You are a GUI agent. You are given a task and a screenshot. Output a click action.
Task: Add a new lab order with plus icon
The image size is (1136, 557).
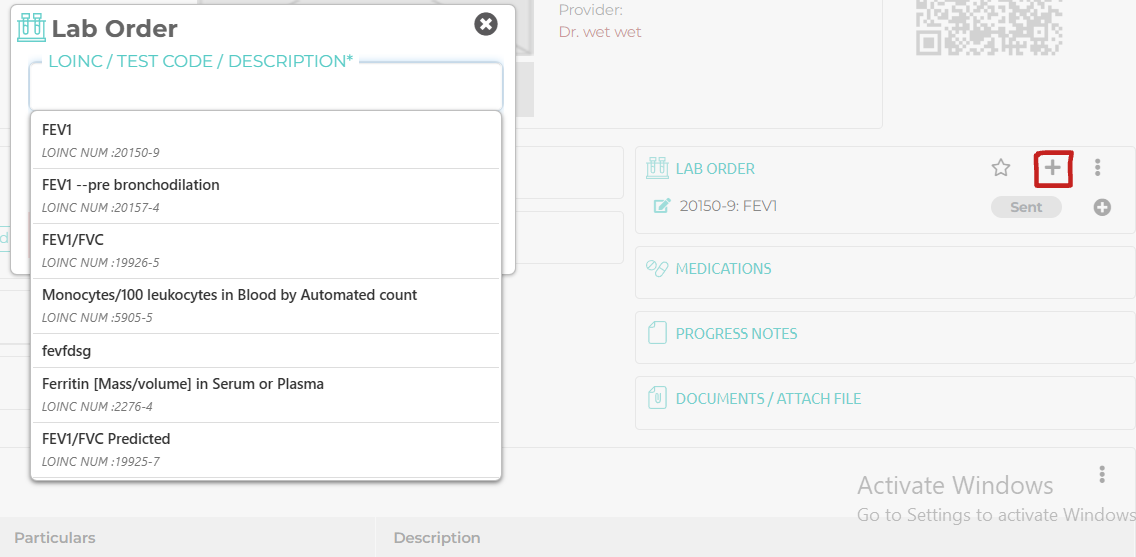click(x=1052, y=168)
